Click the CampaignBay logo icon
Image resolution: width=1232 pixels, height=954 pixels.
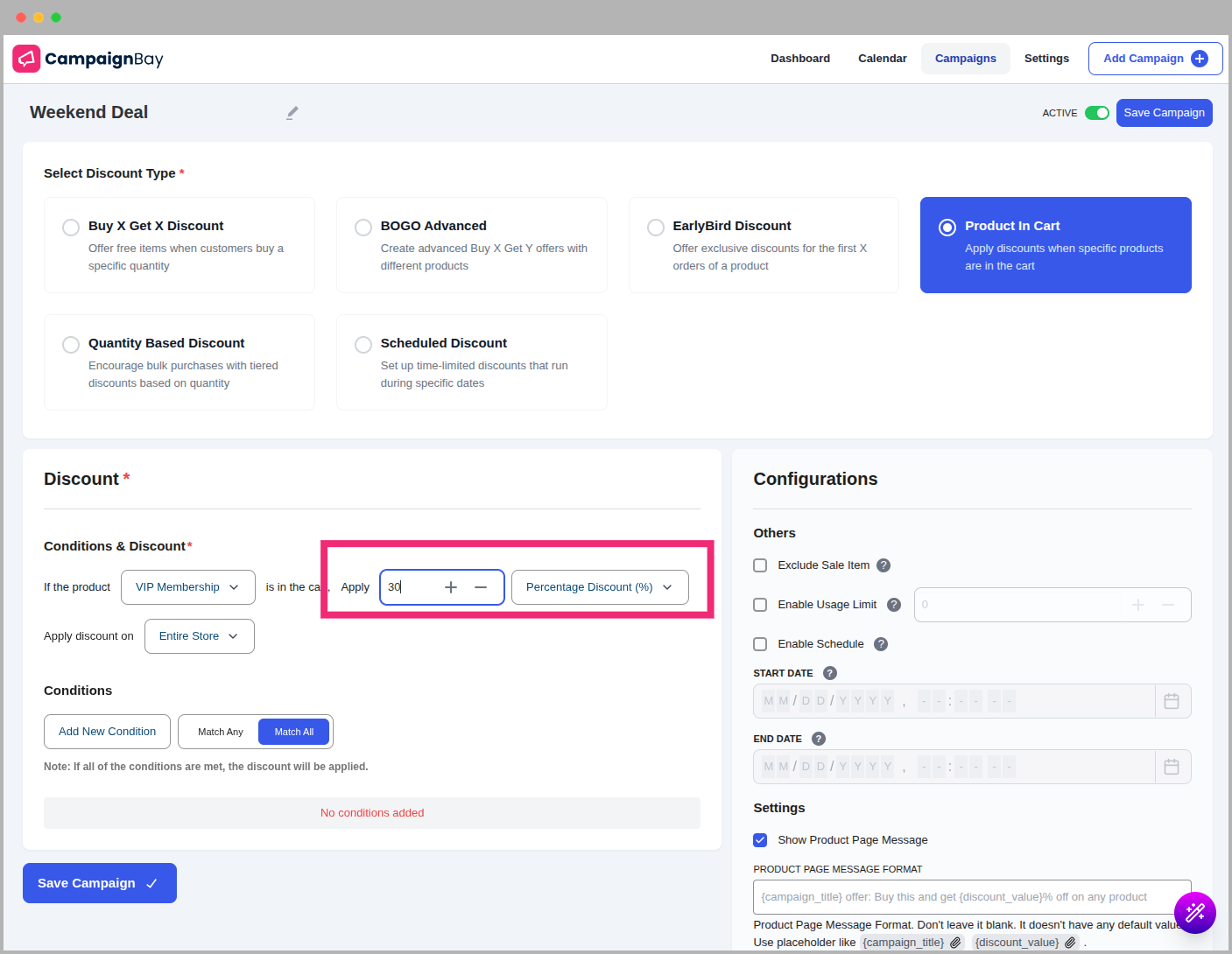click(26, 59)
